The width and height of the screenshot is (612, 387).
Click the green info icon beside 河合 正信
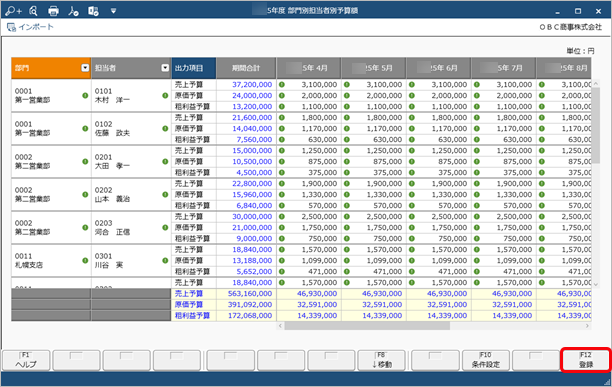tap(165, 227)
